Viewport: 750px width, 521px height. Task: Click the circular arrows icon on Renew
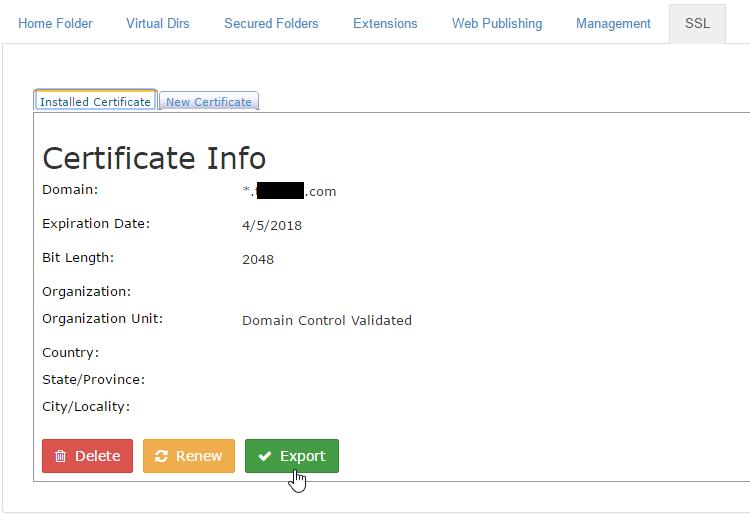click(161, 456)
